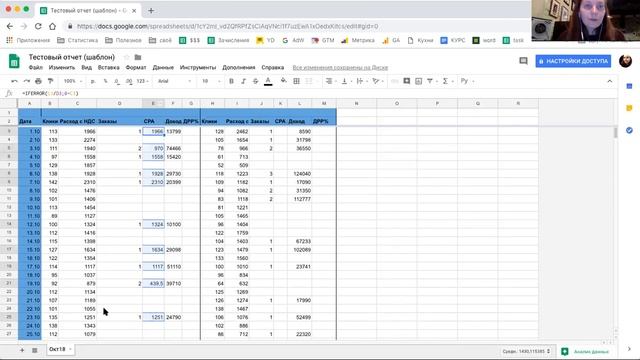
Task: Click the НАСТРОЙКИ ДОСТУПА share button
Action: click(x=573, y=61)
